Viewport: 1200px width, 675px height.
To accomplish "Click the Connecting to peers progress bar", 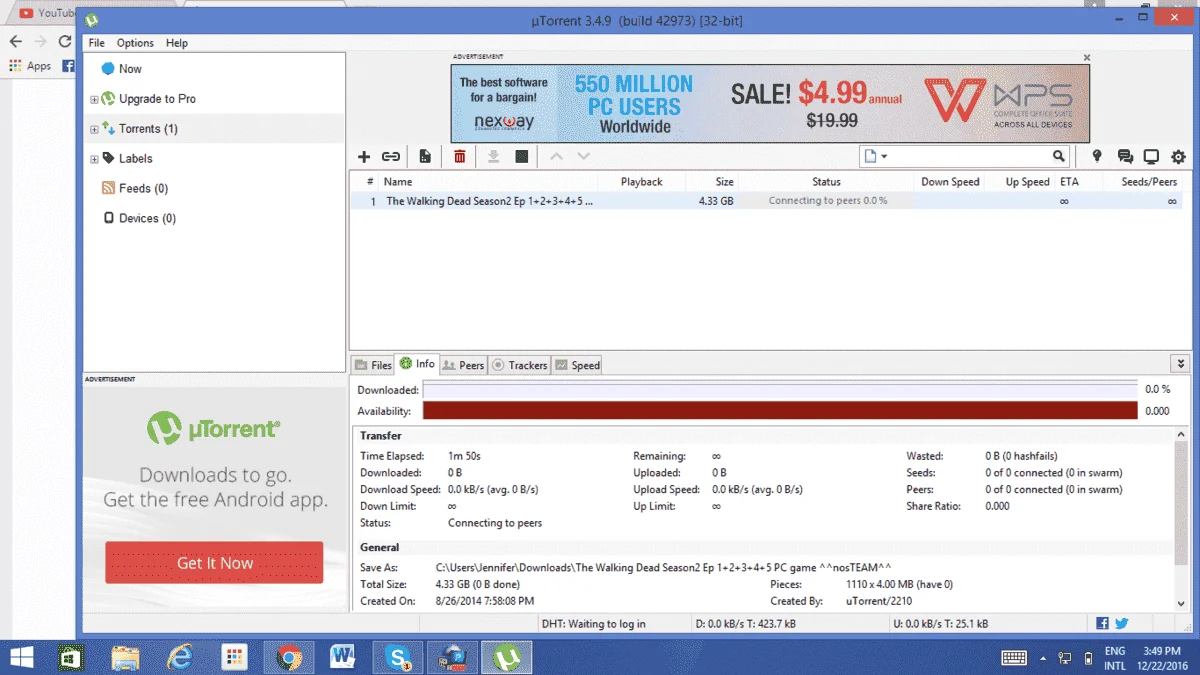I will (x=827, y=201).
